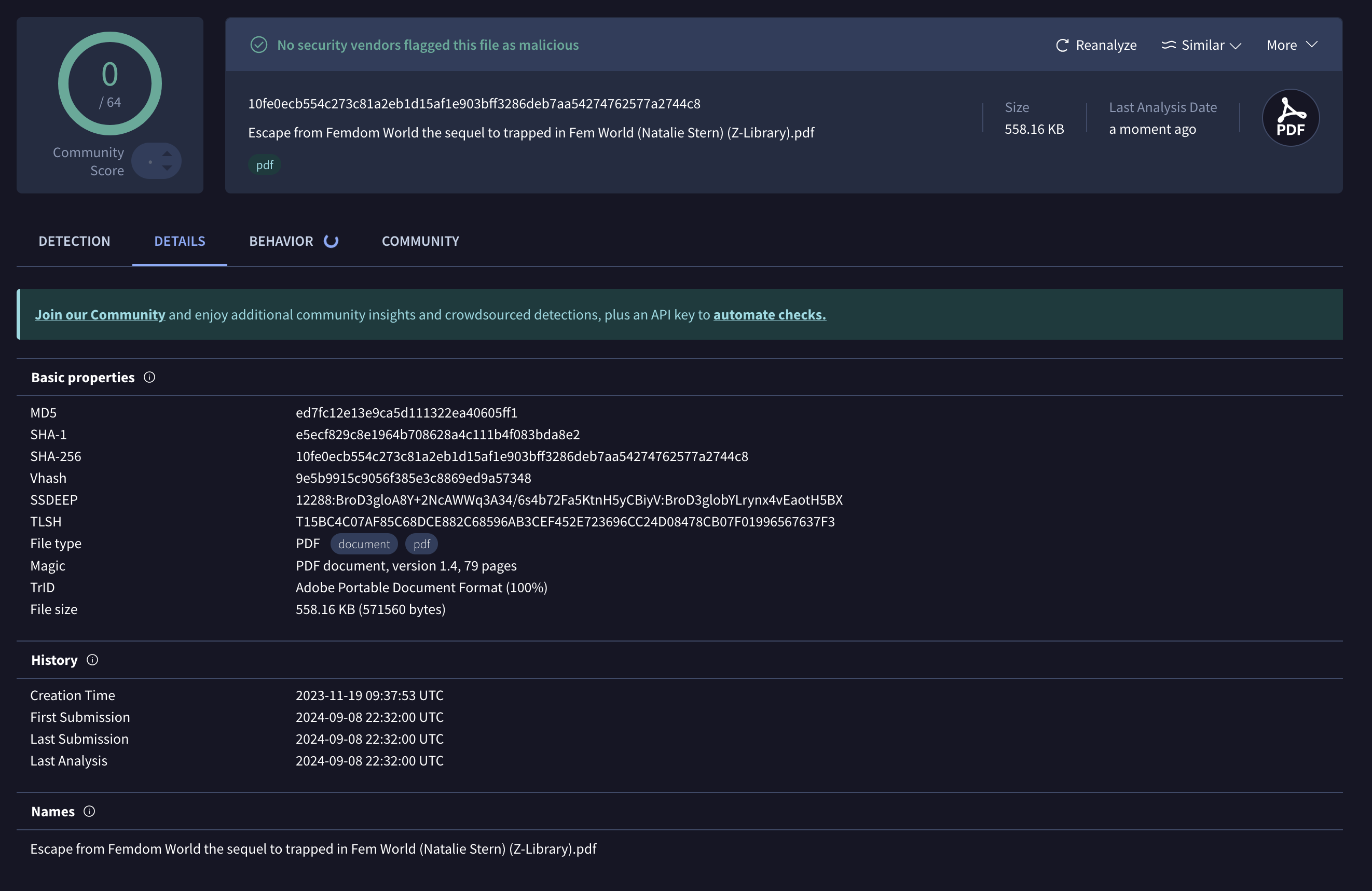This screenshot has height=891, width=1372.
Task: Switch to the DETECTION tab
Action: (74, 241)
